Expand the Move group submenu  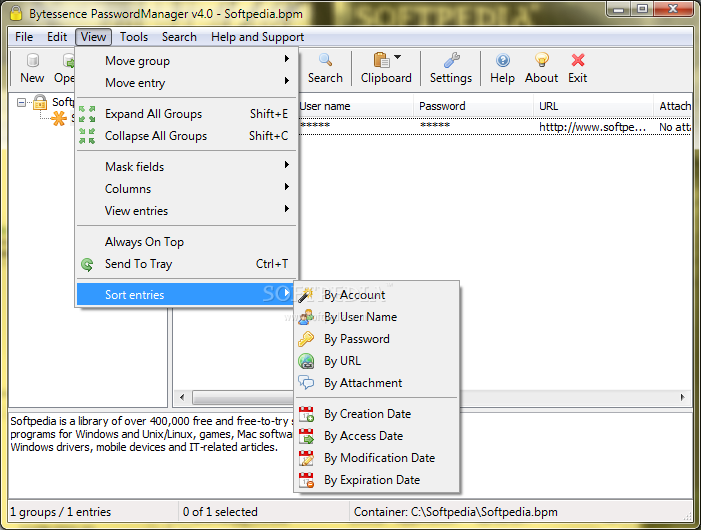tap(186, 61)
